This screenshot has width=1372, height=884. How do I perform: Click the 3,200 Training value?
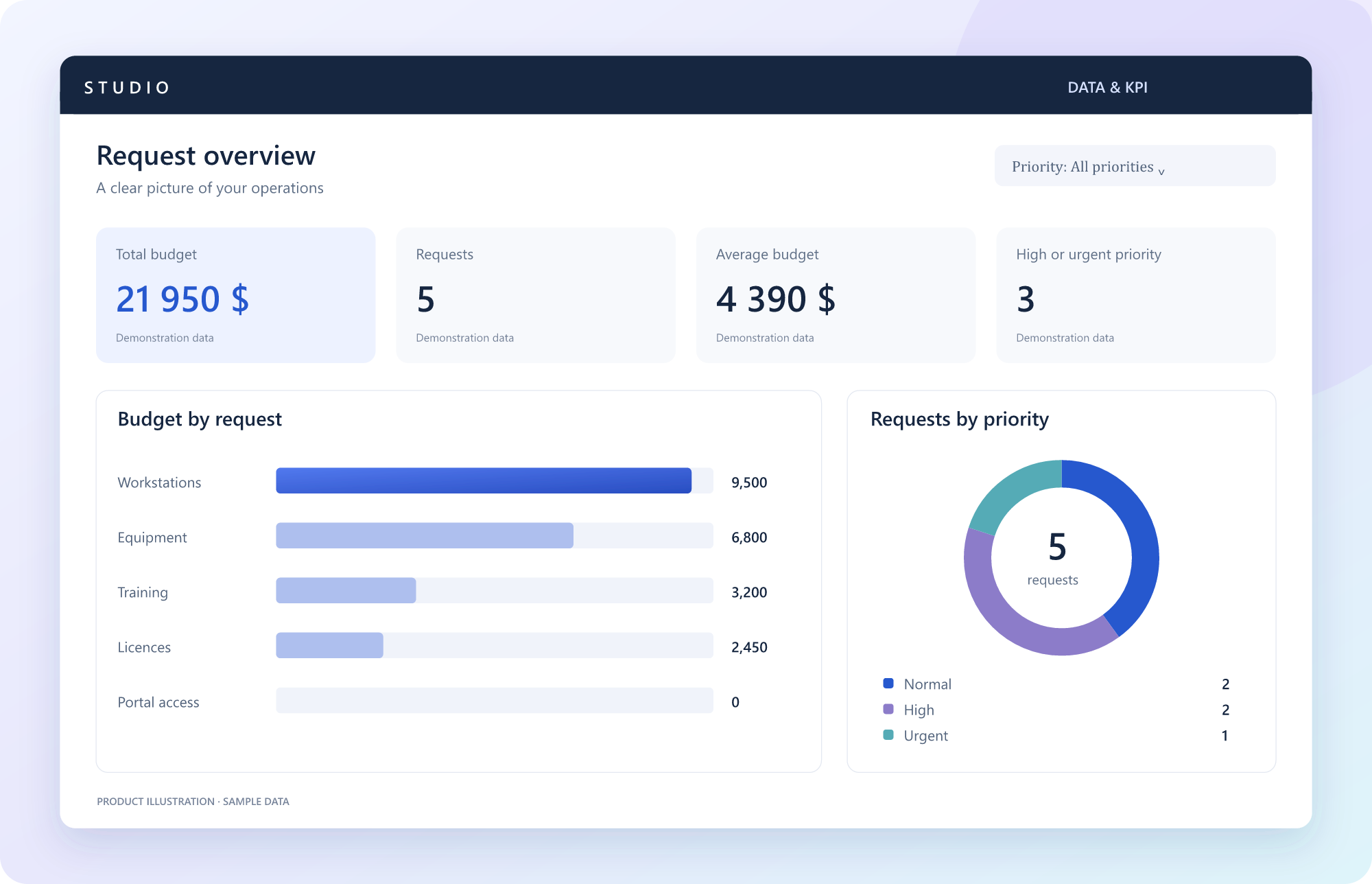(749, 592)
